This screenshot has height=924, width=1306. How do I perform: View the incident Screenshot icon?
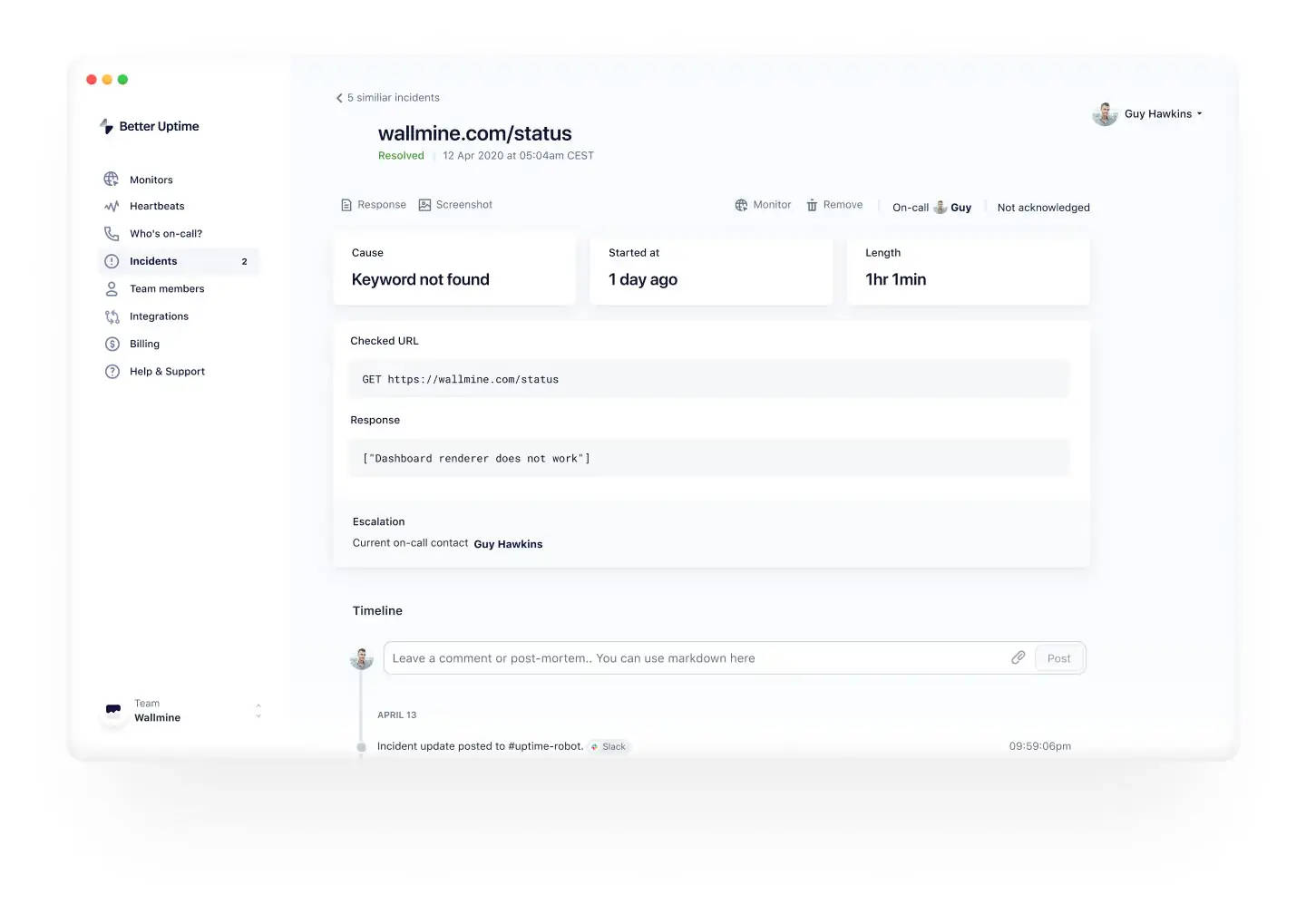pos(424,204)
